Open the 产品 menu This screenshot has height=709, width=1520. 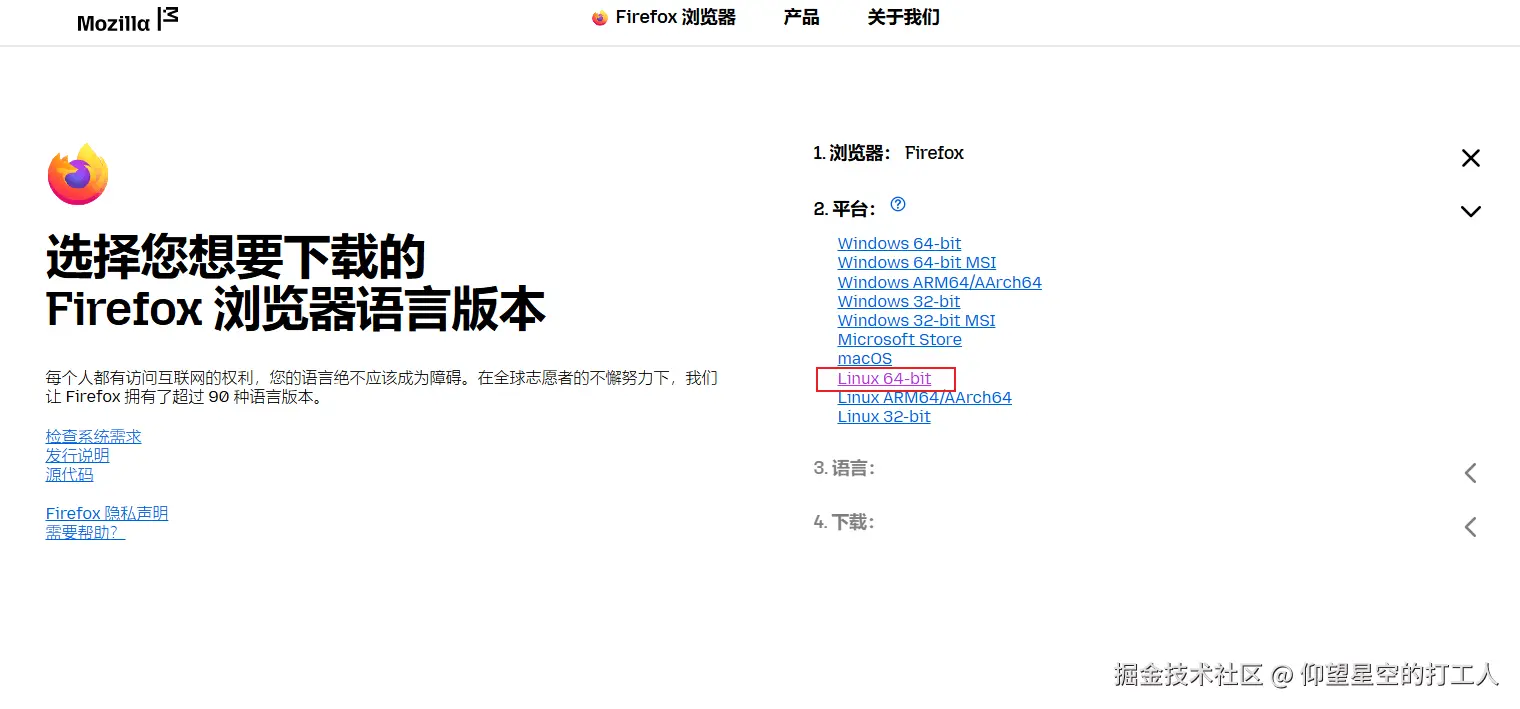click(801, 17)
